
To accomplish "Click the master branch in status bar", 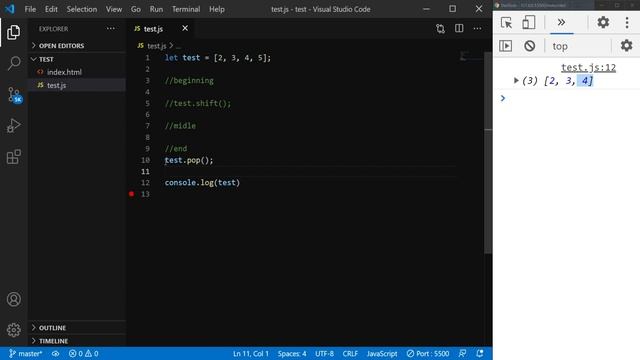I will (25, 353).
